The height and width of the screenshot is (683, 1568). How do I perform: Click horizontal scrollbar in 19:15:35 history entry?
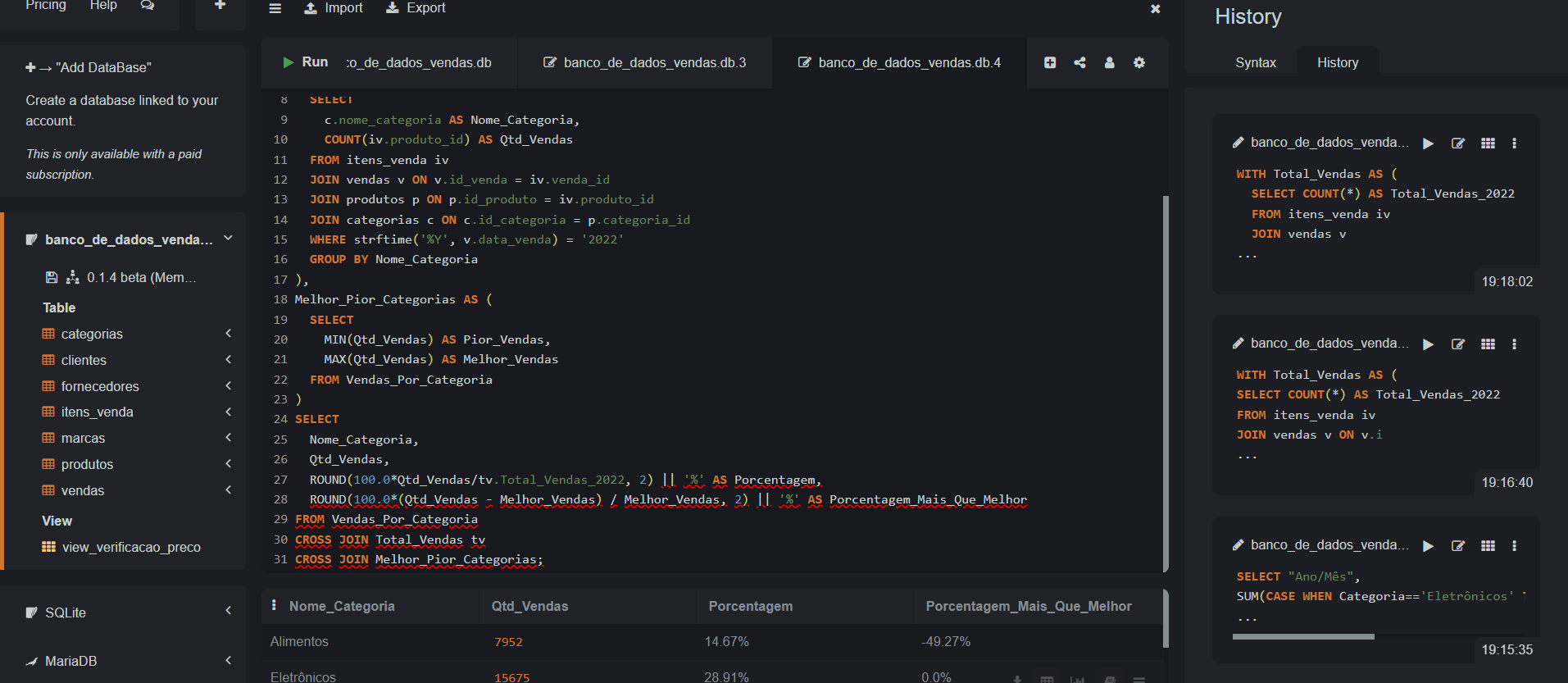pos(1303,636)
